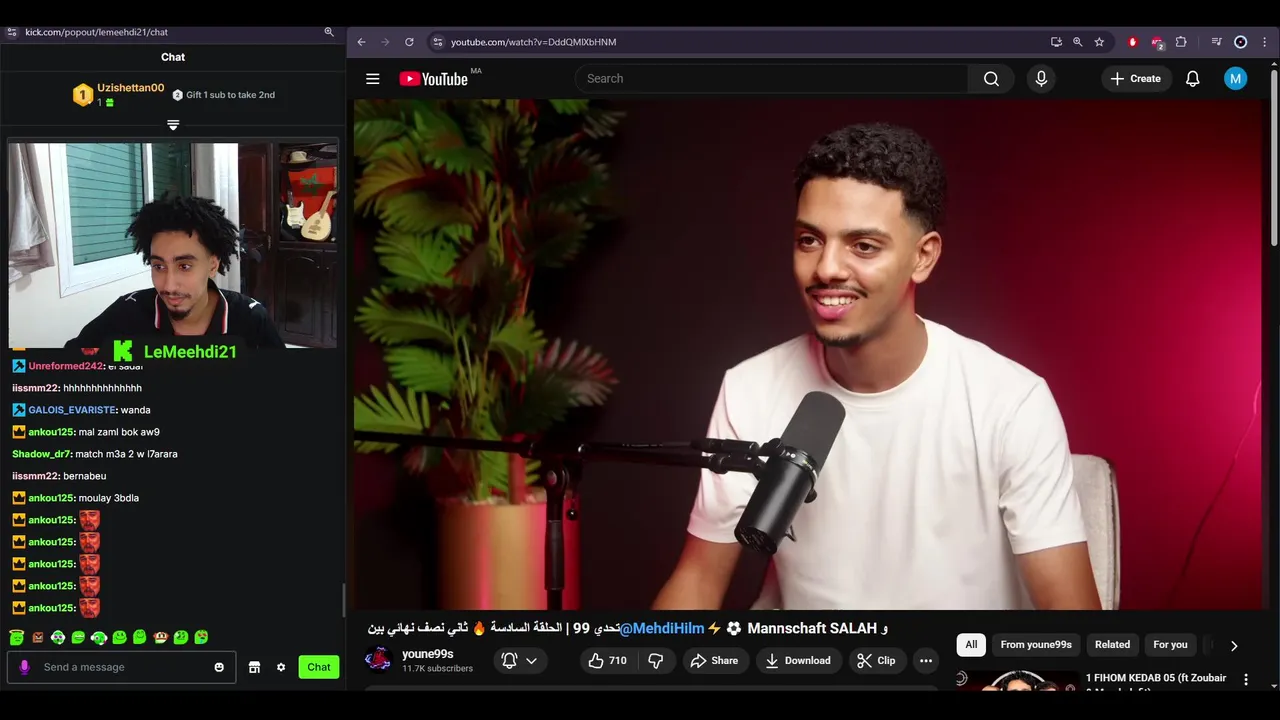Screen dimensions: 1280x720
Task: Open more actions three-dot menu under video
Action: (x=926, y=660)
